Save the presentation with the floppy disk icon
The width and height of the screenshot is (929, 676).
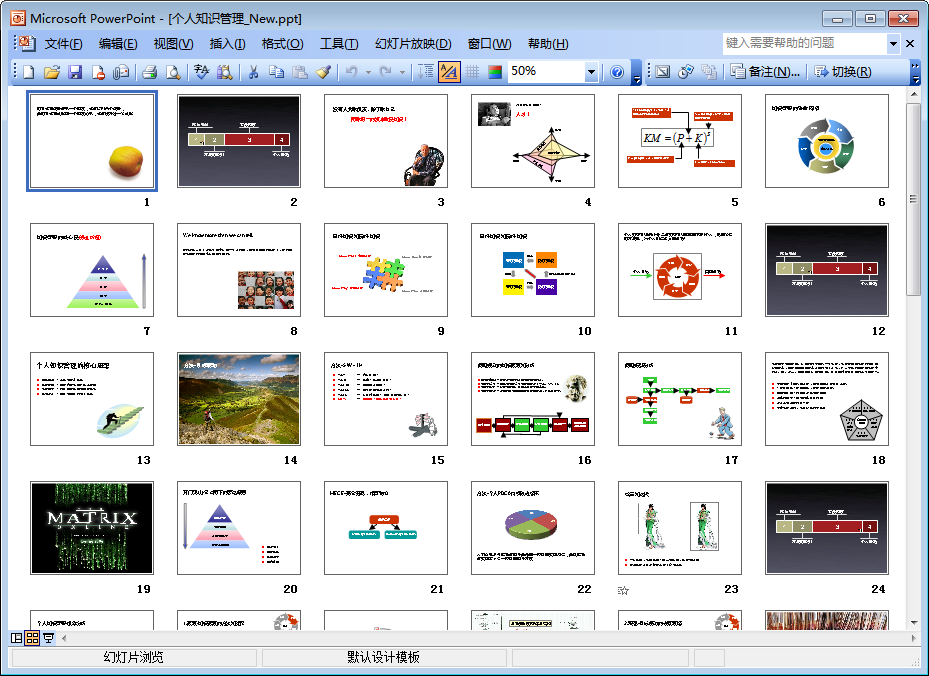pos(75,72)
